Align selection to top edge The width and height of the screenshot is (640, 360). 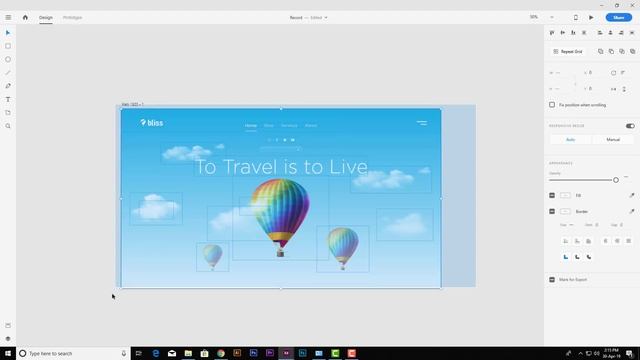pyautogui.click(x=552, y=33)
